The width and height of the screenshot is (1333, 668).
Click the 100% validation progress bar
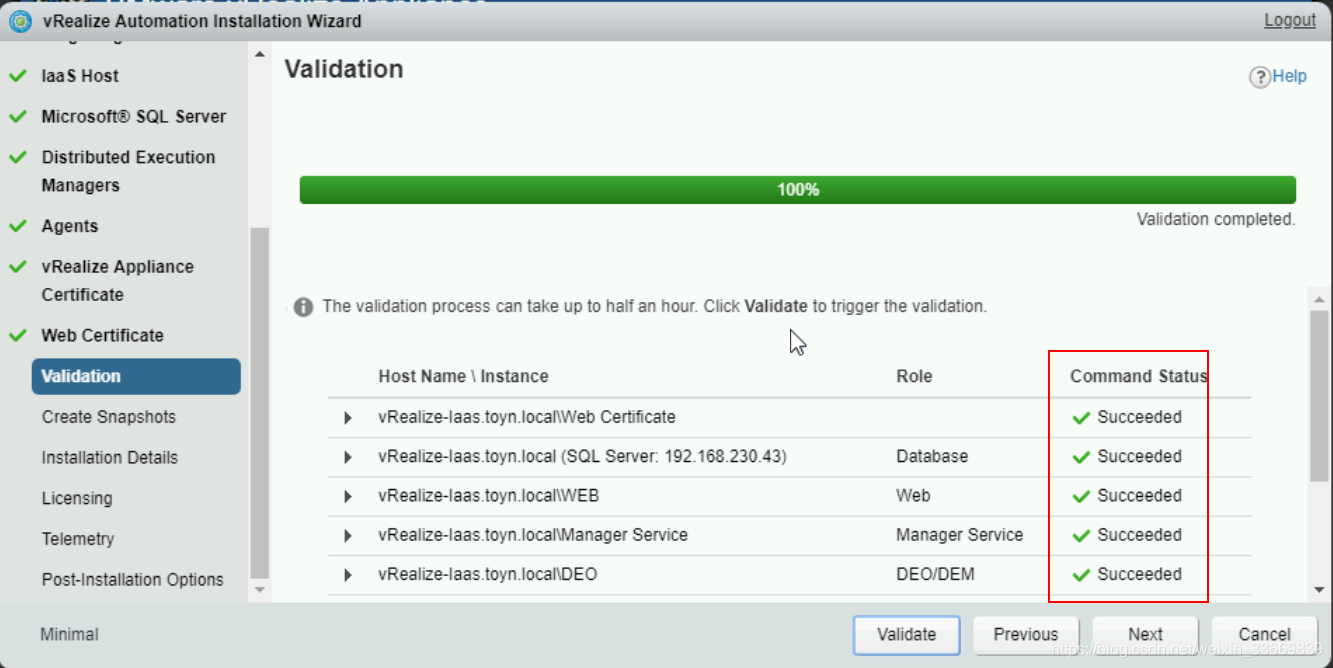coord(798,190)
